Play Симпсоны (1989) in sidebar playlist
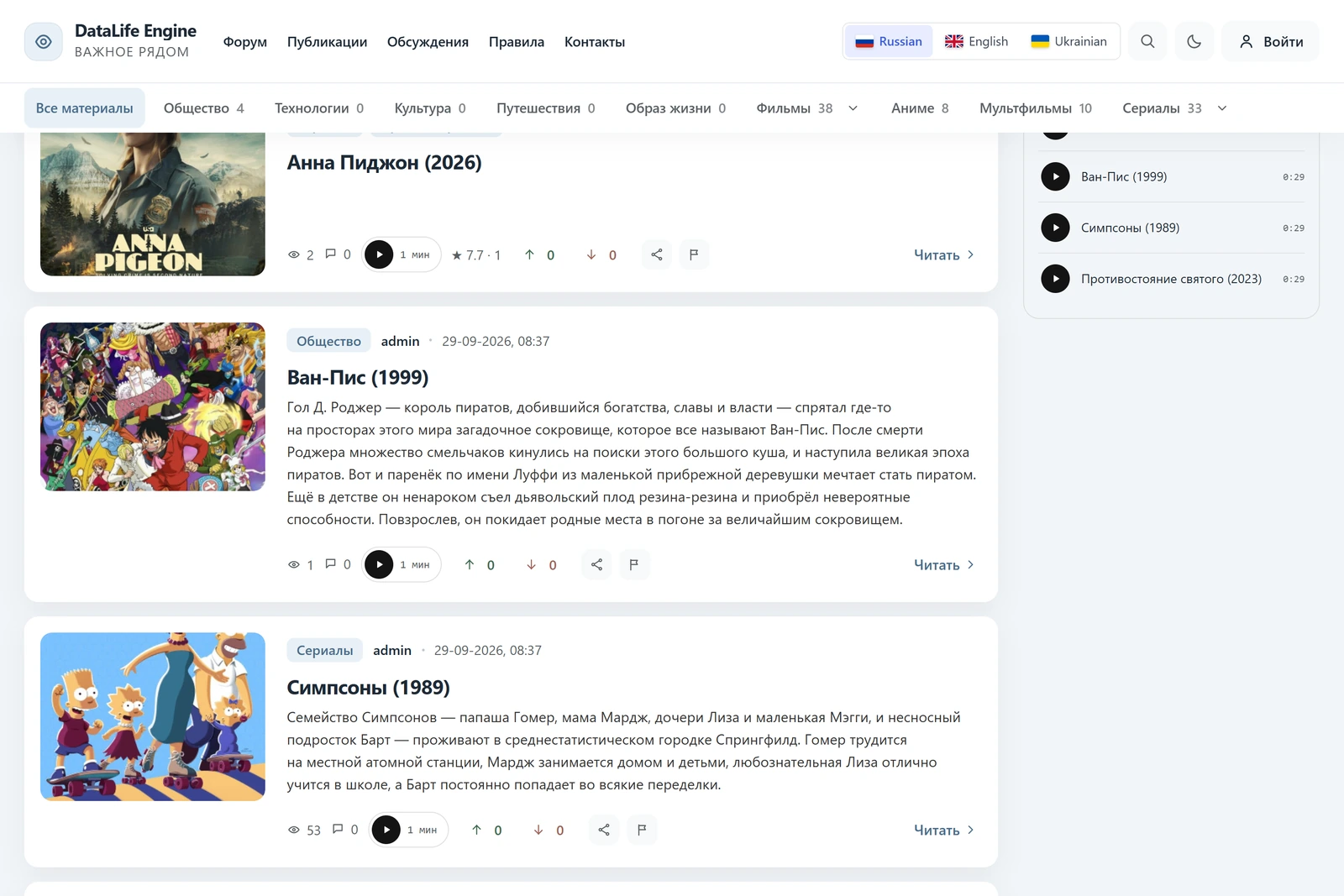 coord(1055,228)
